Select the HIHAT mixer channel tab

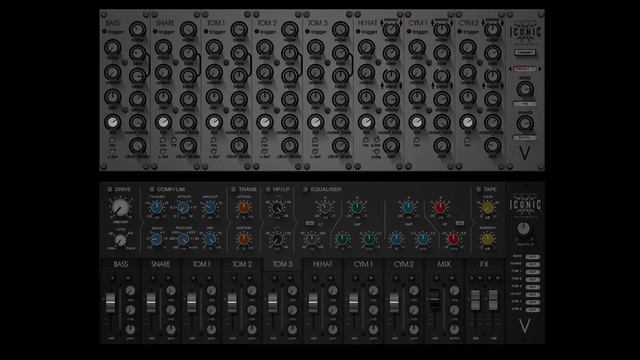click(322, 264)
